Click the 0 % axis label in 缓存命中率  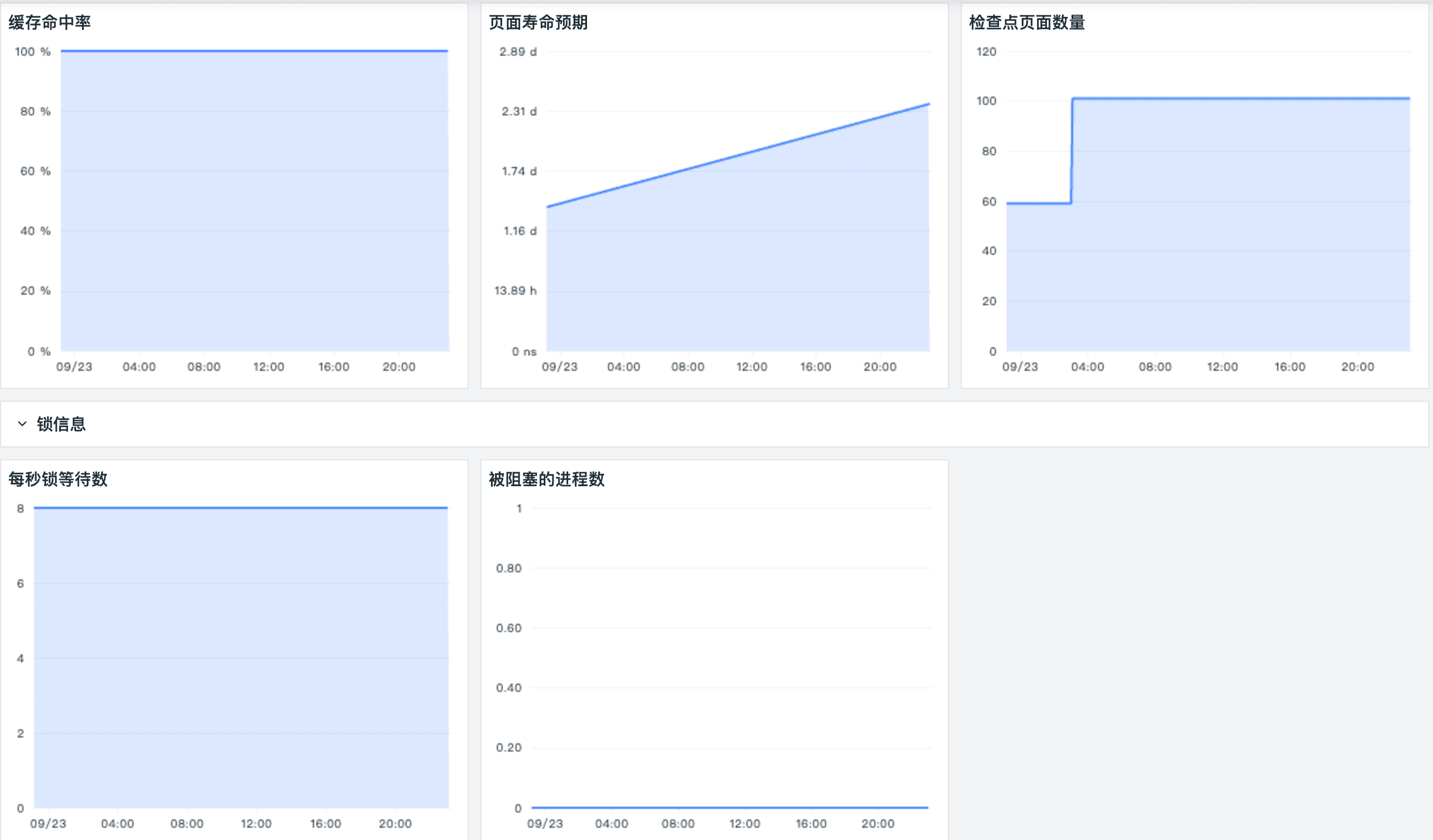(x=39, y=351)
